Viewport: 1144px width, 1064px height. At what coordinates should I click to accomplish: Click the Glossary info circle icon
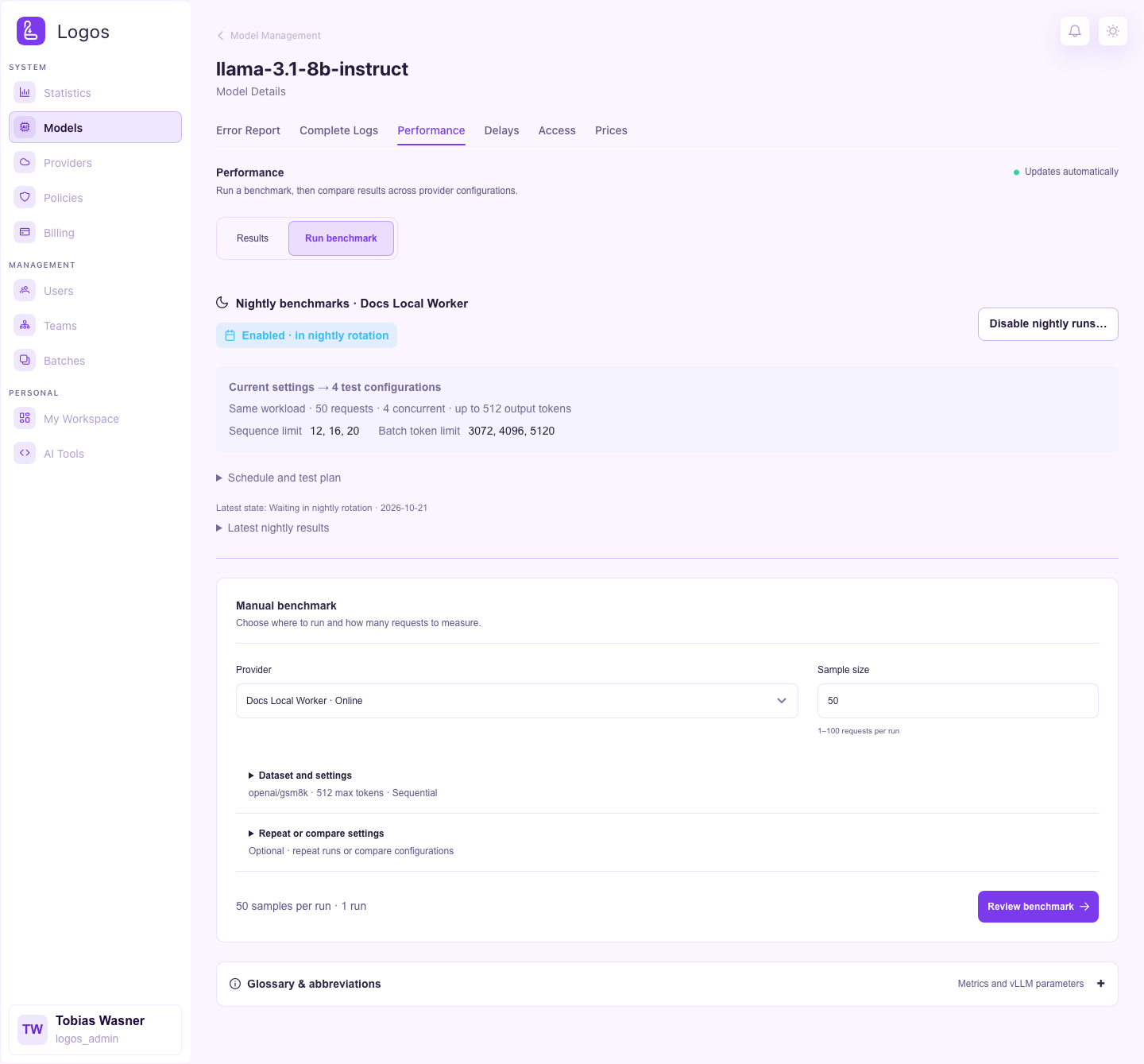tap(235, 984)
